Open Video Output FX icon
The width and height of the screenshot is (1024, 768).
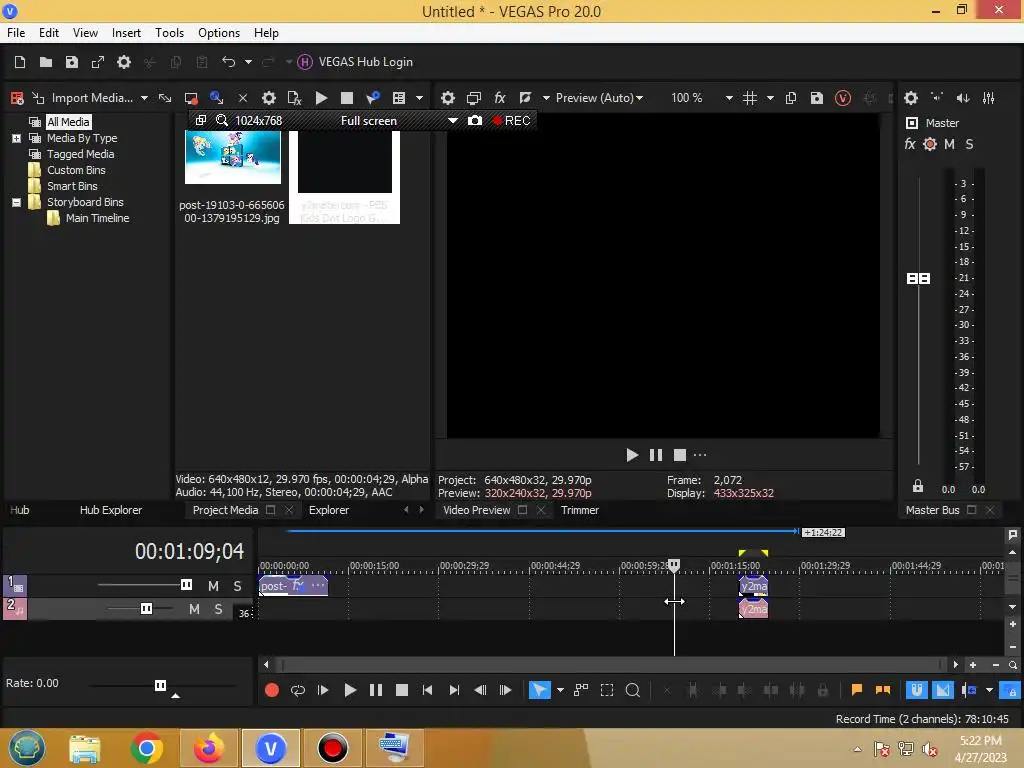[x=500, y=98]
